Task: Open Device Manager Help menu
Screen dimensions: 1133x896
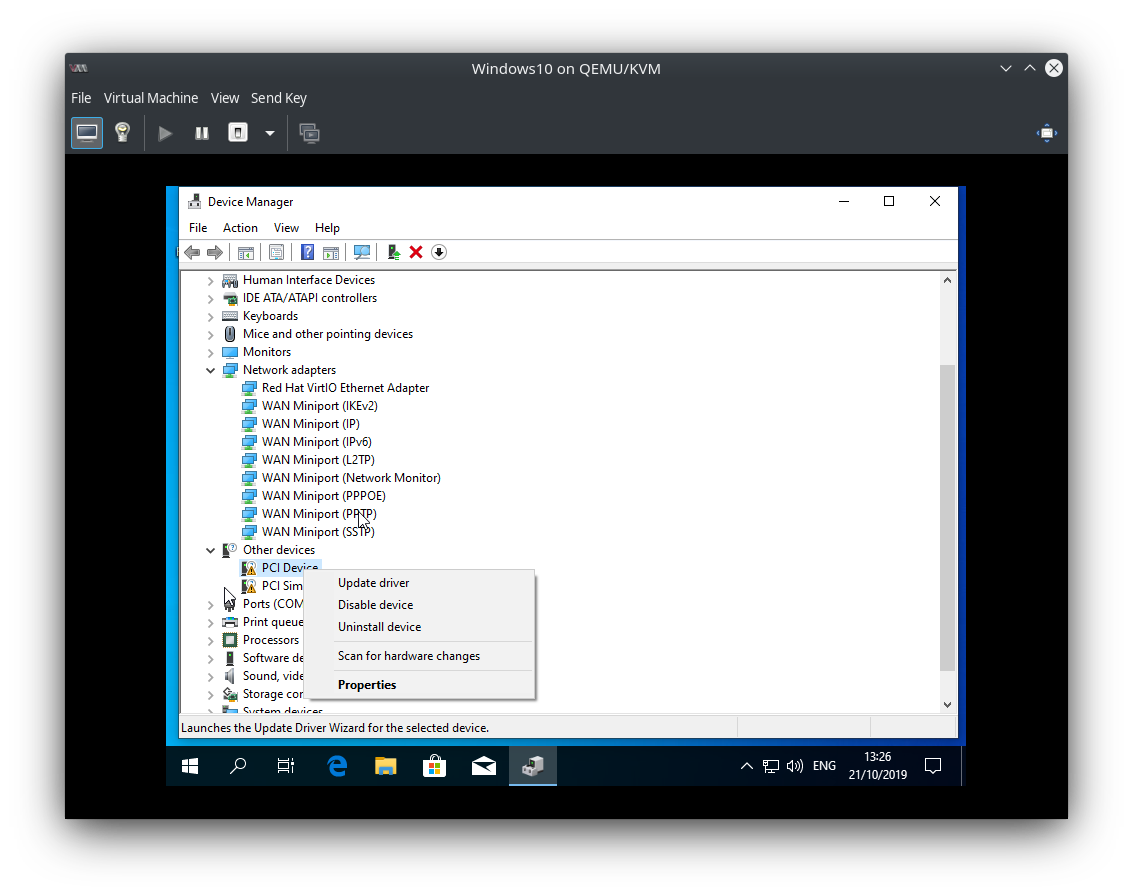Action: pyautogui.click(x=327, y=228)
